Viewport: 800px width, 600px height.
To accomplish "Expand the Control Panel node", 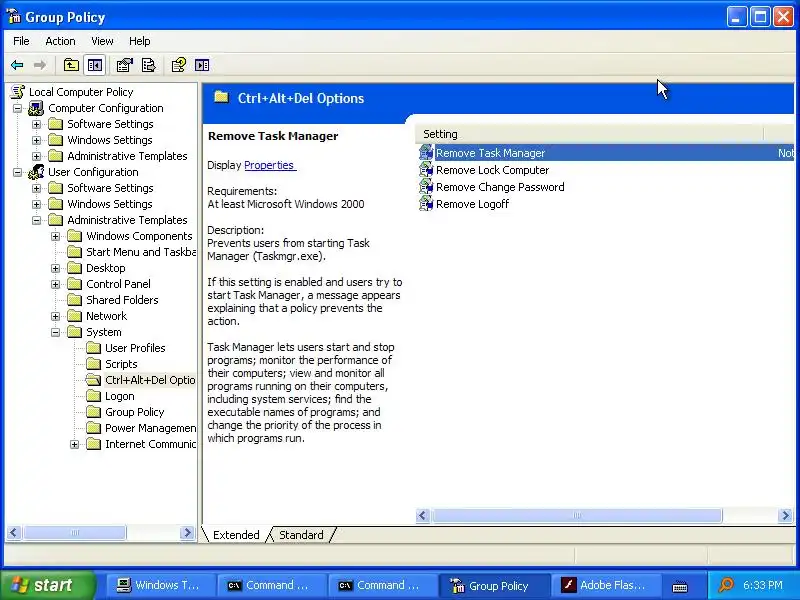I will click(x=56, y=284).
